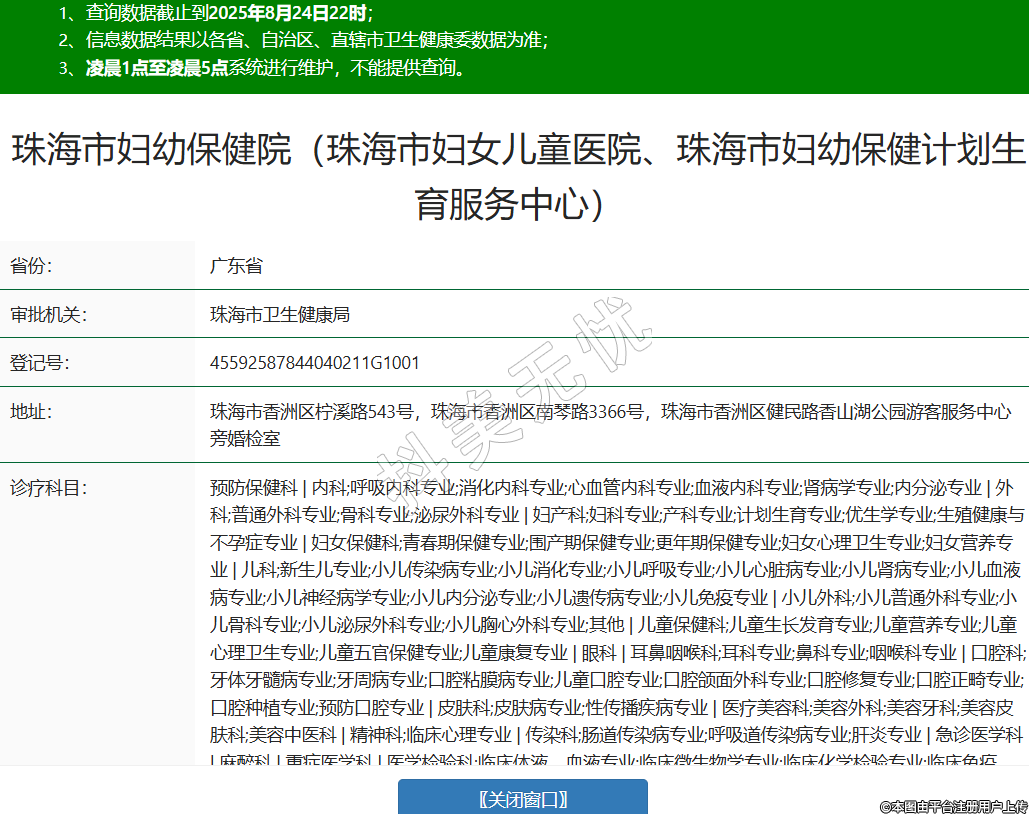Click registration number 45592587844040211G1001

click(x=314, y=362)
